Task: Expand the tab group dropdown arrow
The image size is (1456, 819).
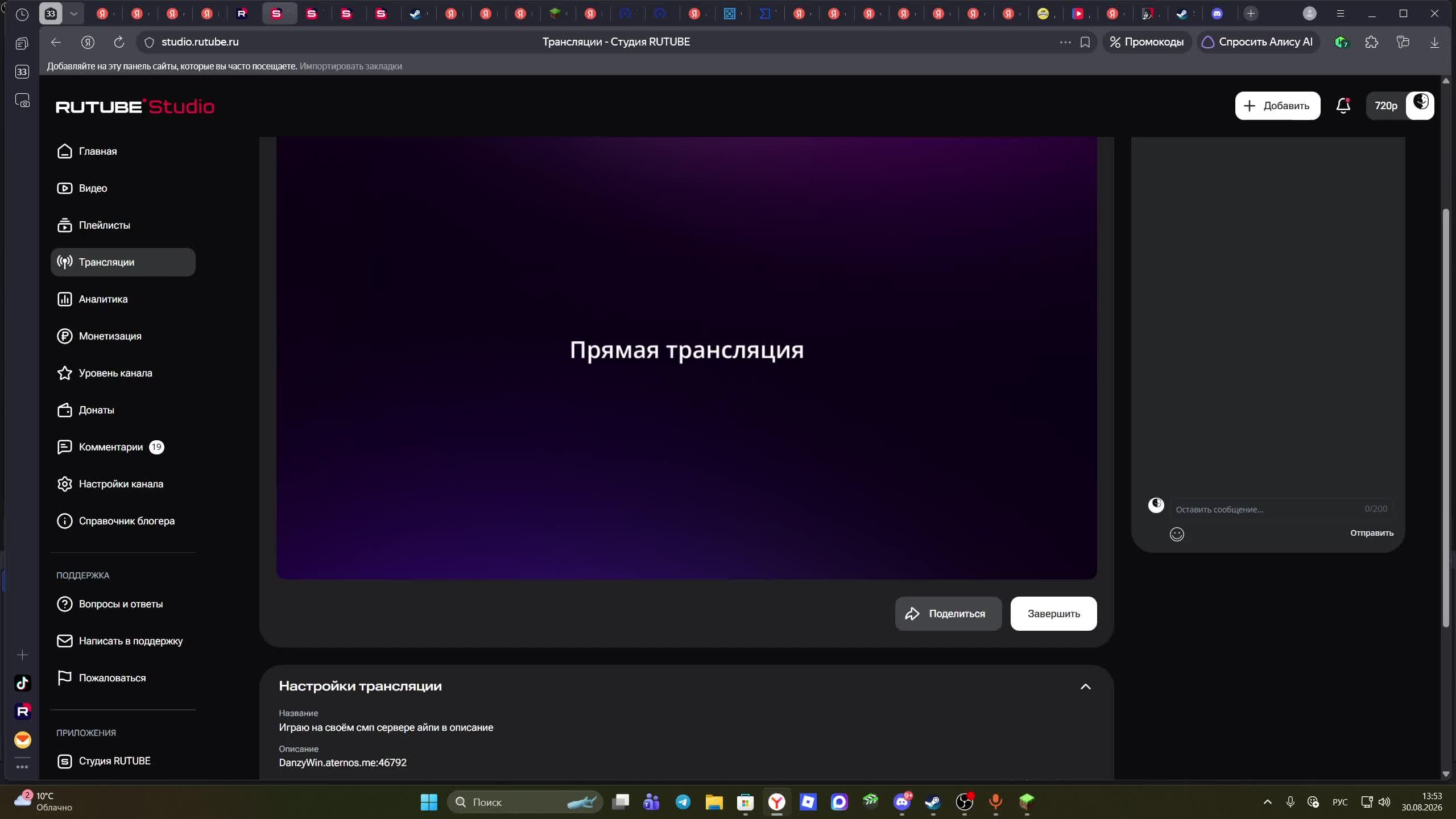Action: click(x=74, y=14)
